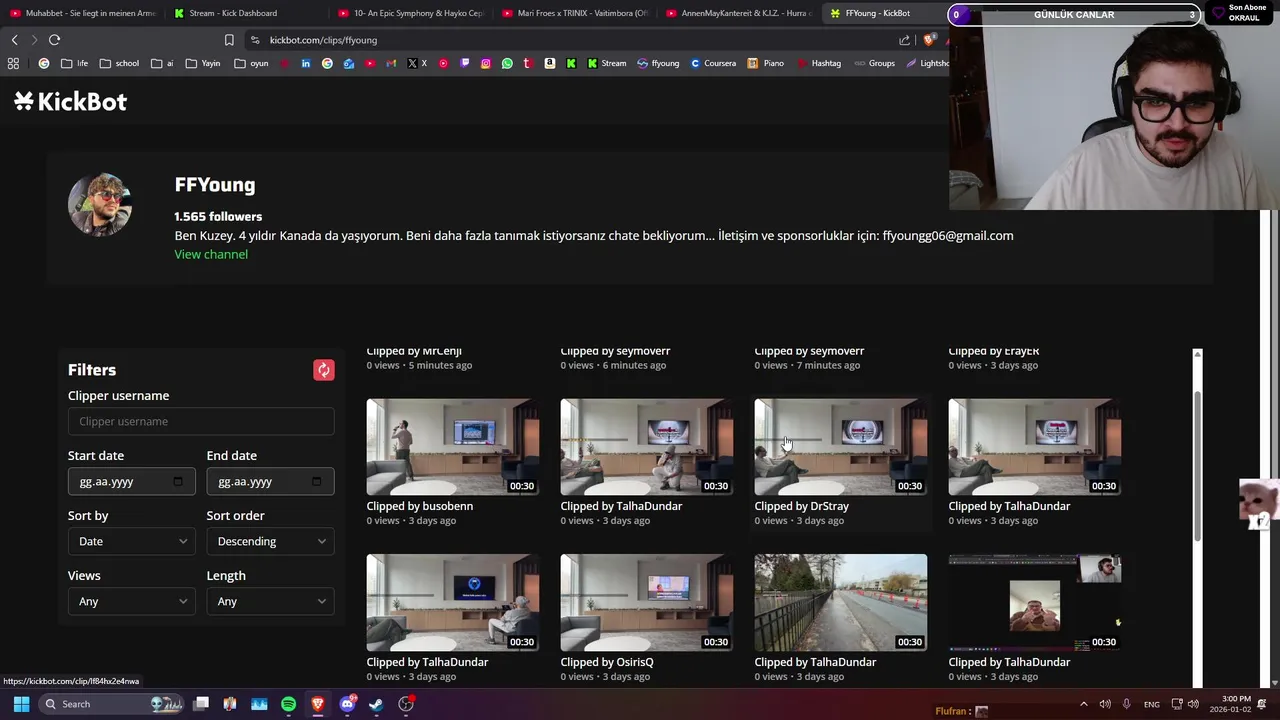Open the KickBot logo home link
Screen dimensions: 1280x720
(x=70, y=101)
